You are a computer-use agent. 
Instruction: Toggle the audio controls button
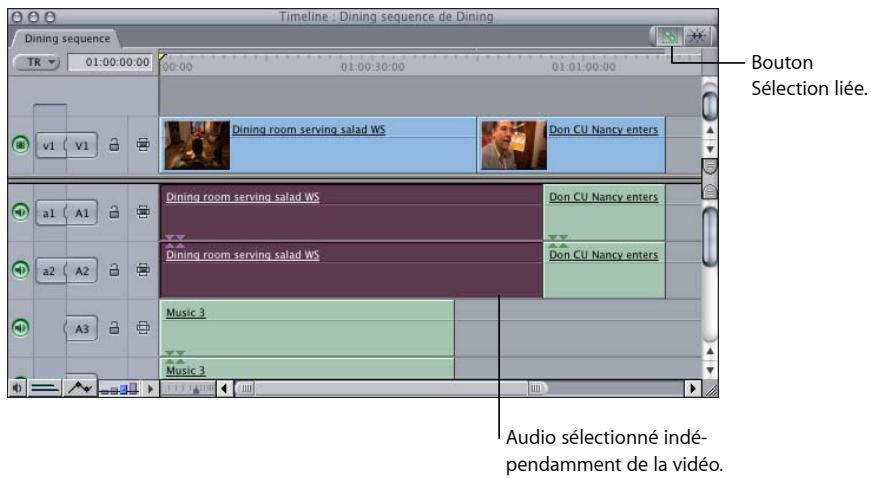pyautogui.click(x=17, y=388)
